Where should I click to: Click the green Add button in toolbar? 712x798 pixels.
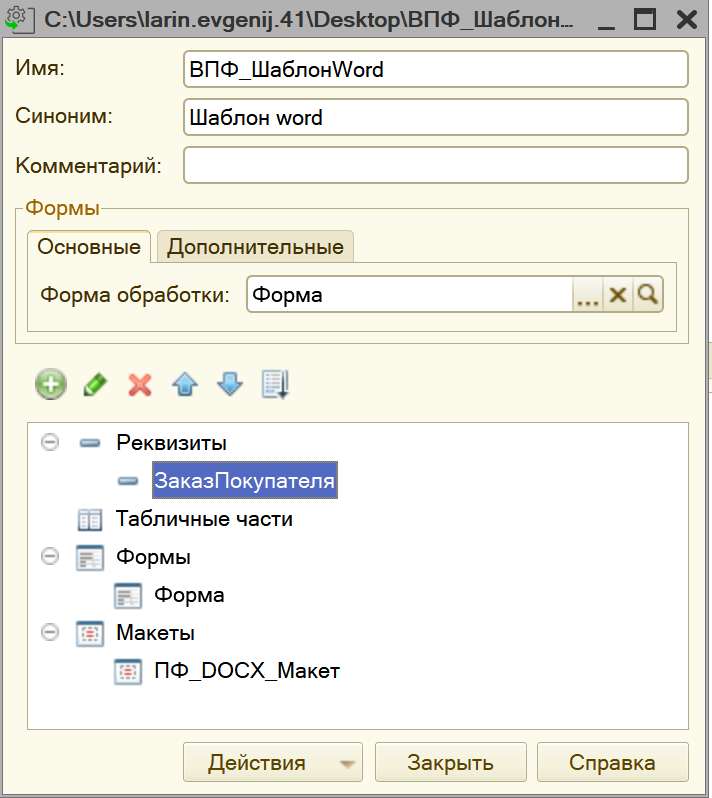pyautogui.click(x=50, y=384)
